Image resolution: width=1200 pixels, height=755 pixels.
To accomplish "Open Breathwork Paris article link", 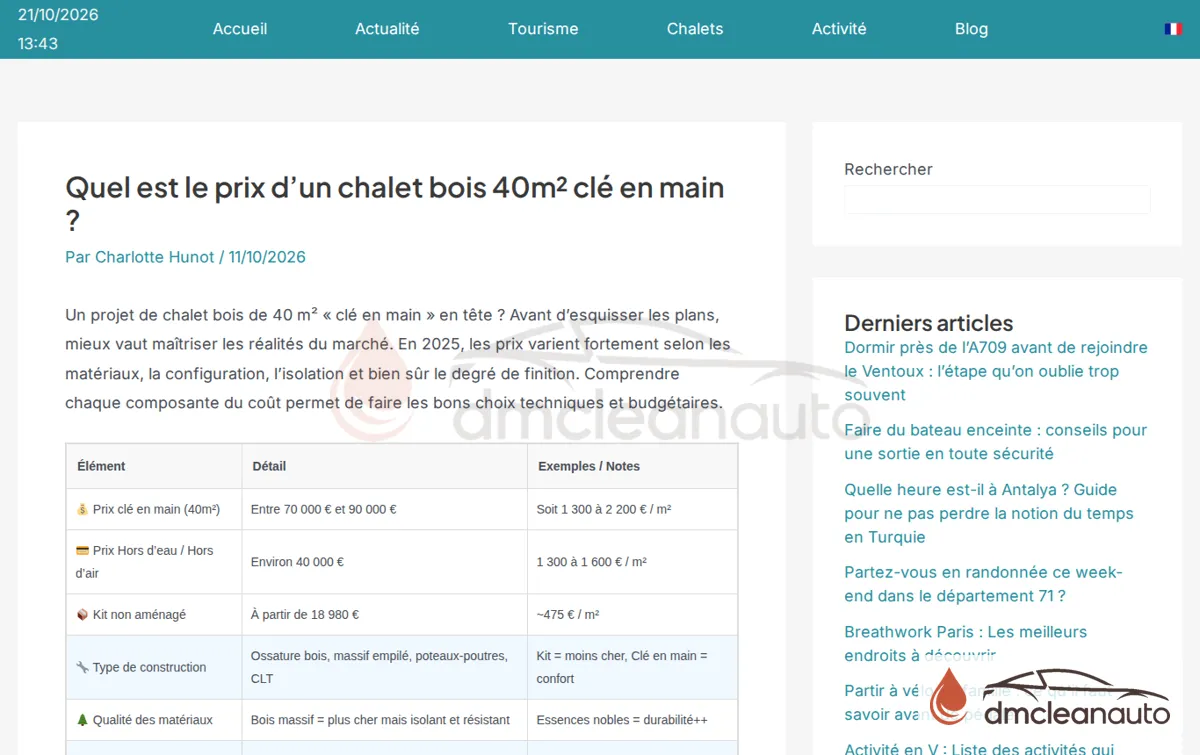I will pos(966,644).
